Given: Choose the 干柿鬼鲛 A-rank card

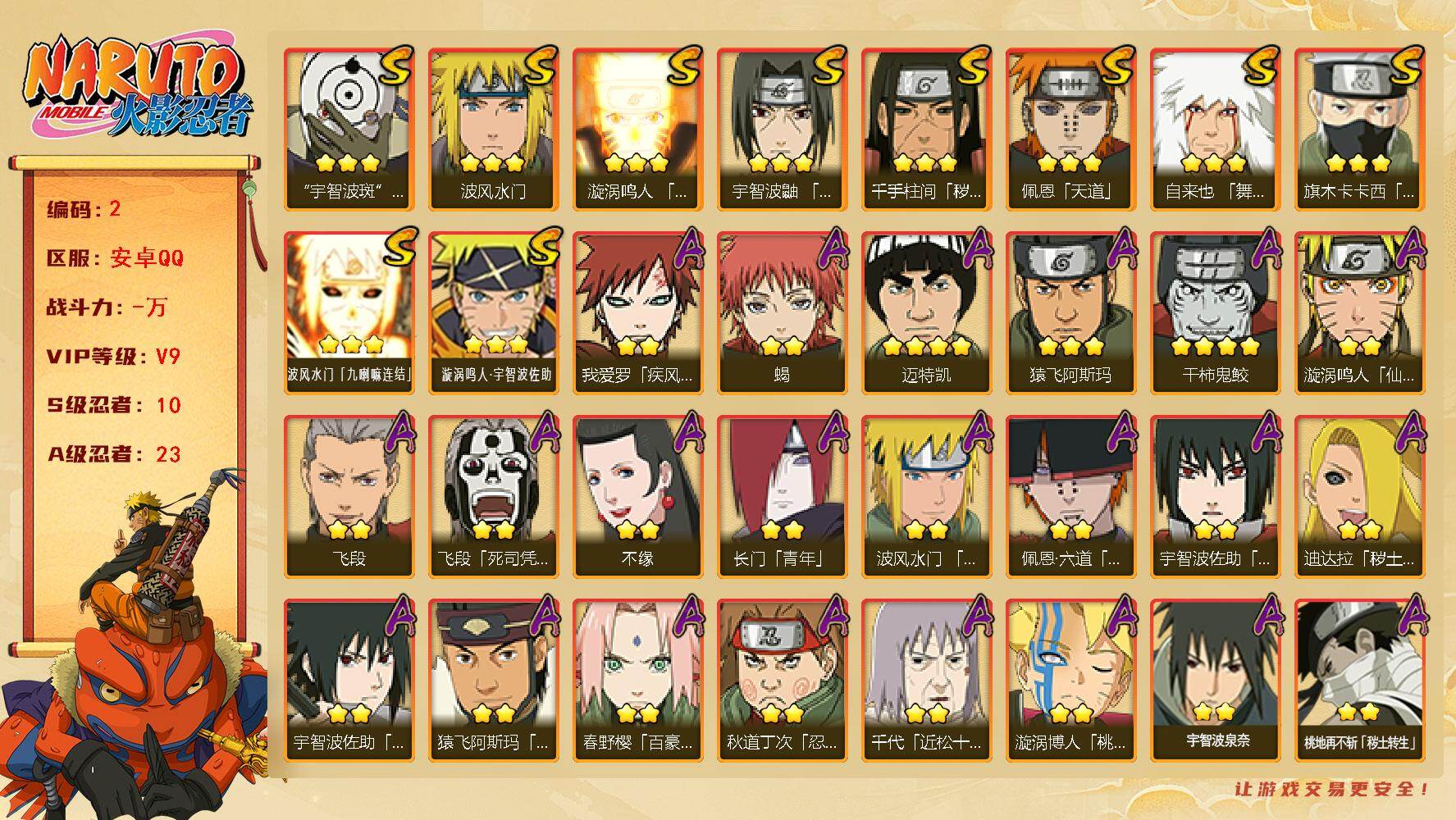Looking at the screenshot, I should coord(1215,312).
